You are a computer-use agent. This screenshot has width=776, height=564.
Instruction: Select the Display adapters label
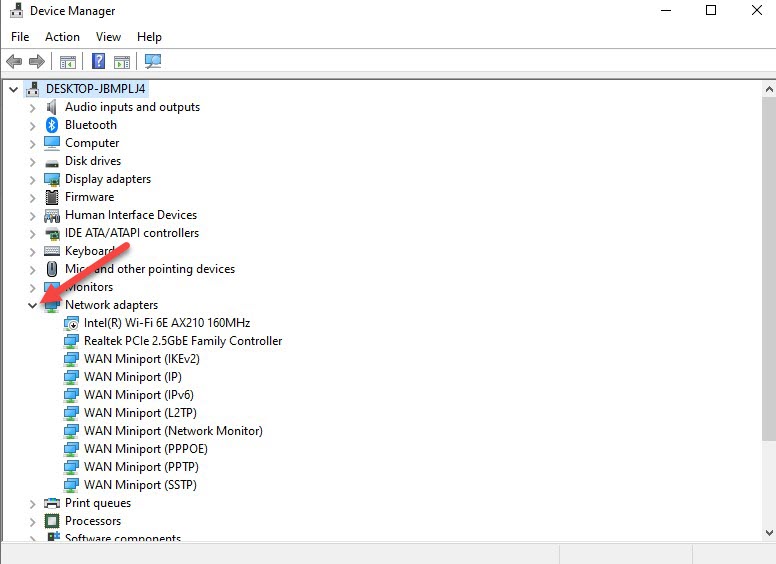108,179
